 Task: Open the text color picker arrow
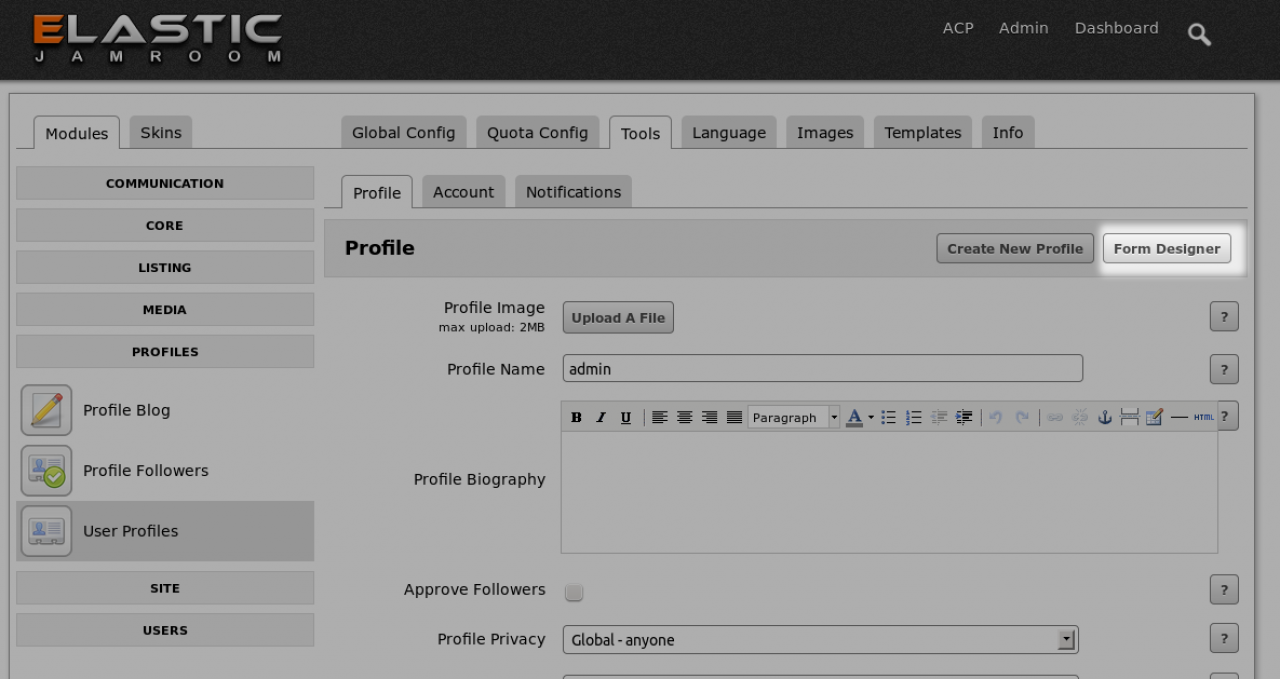[871, 418]
